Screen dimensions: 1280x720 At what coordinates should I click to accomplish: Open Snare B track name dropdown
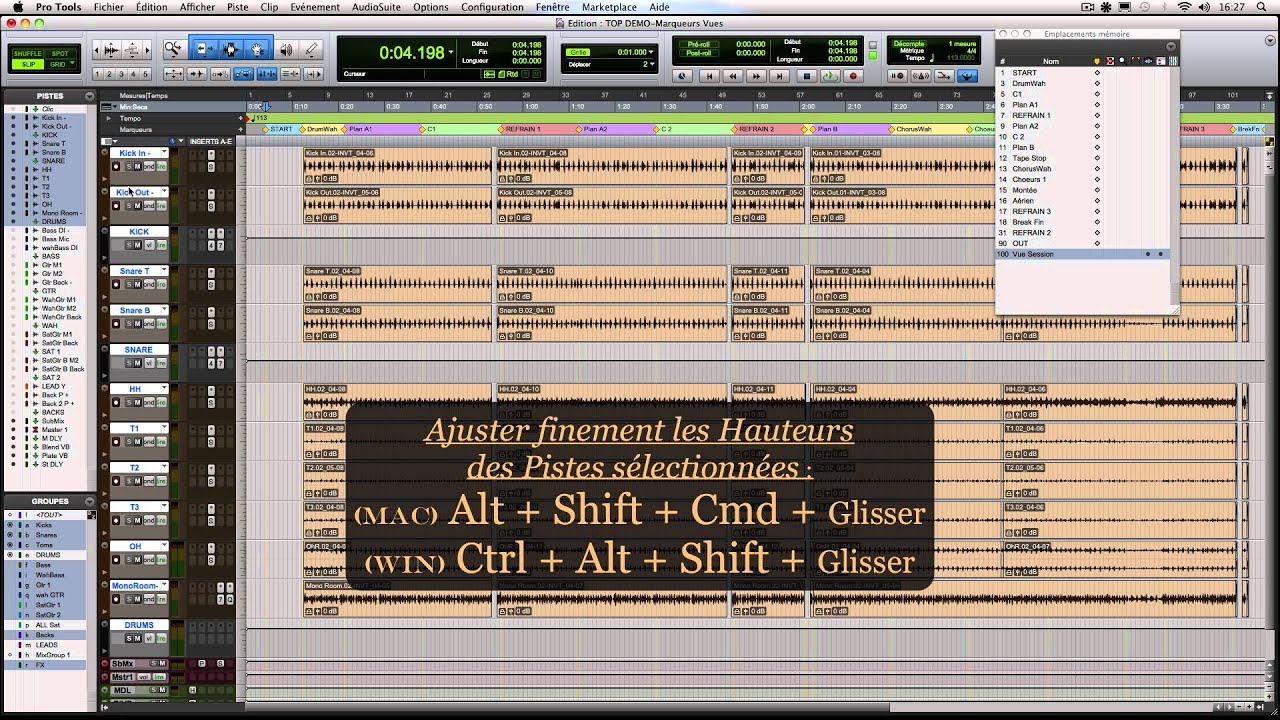tap(164, 310)
